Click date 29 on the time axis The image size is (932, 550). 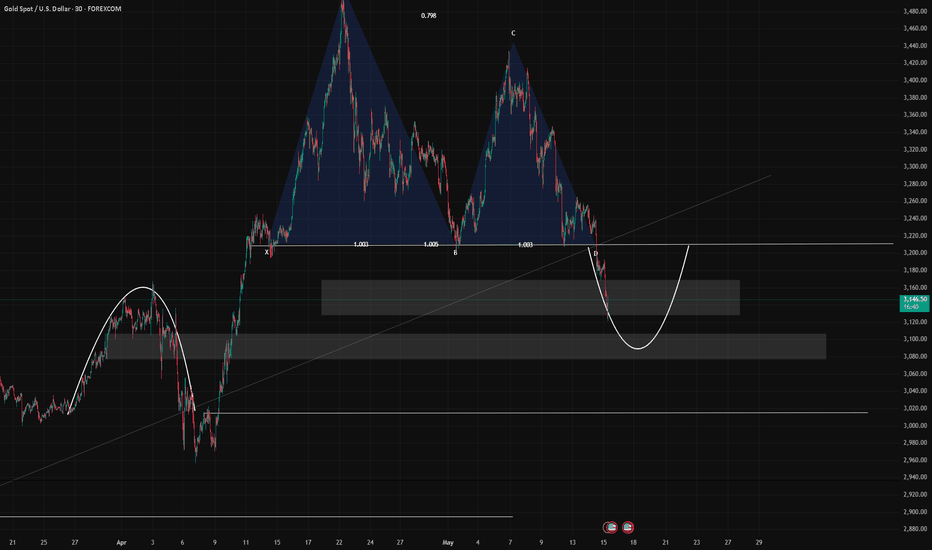click(759, 542)
